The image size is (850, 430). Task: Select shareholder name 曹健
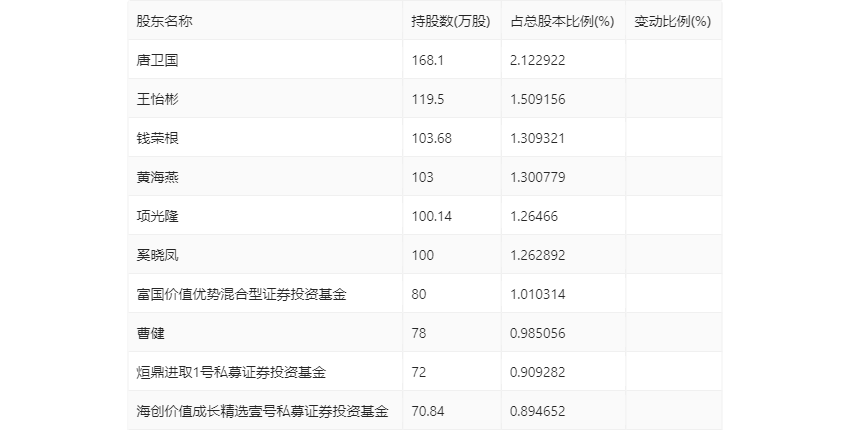click(150, 333)
